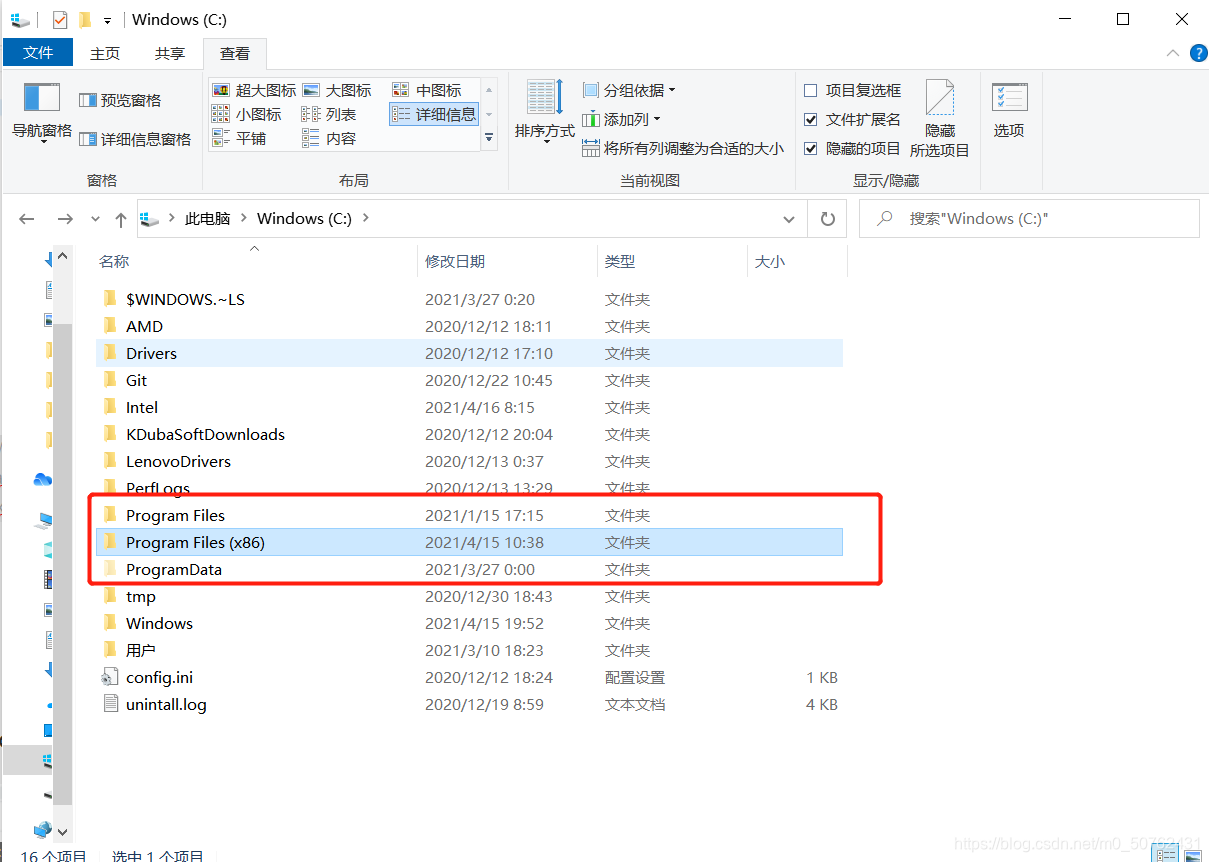Select Details (详细信息) layout
1209x862 pixels.
pos(434,114)
